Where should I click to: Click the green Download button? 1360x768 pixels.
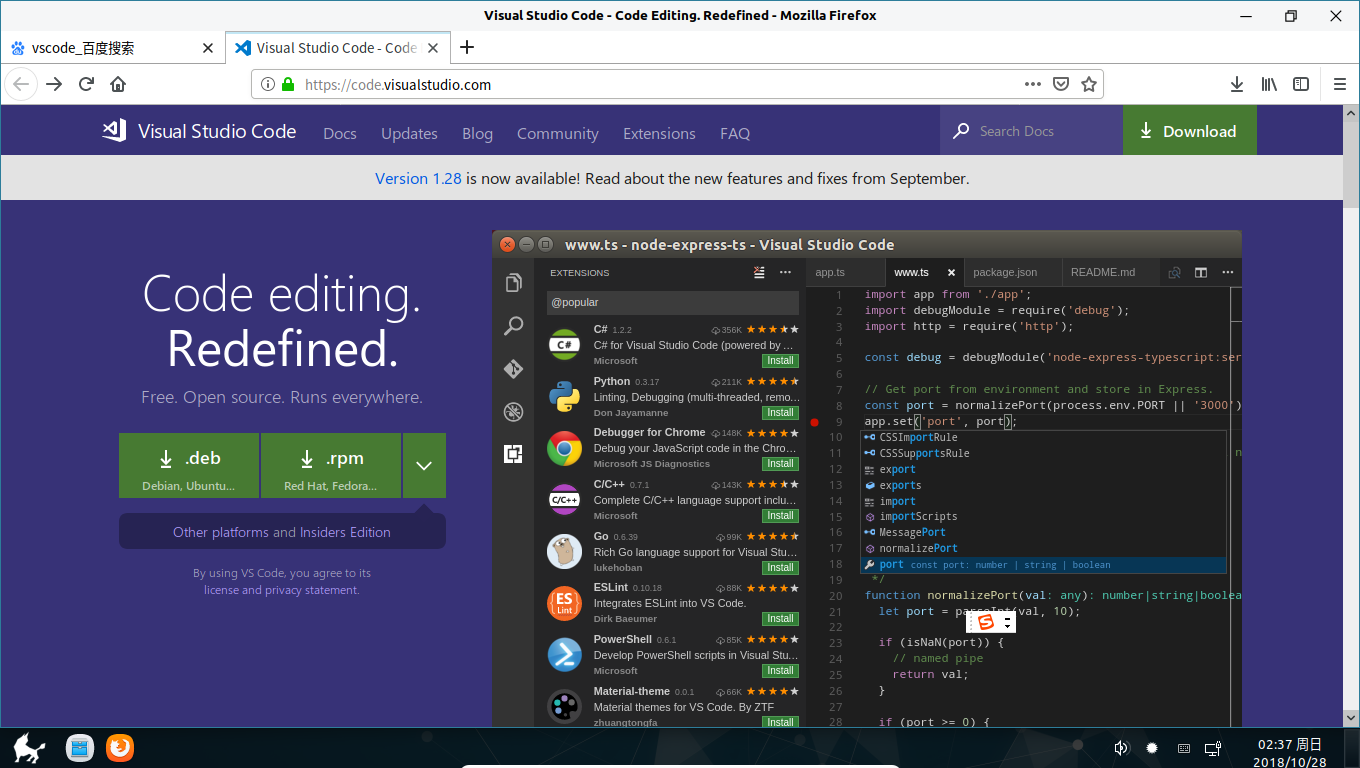coord(1190,131)
